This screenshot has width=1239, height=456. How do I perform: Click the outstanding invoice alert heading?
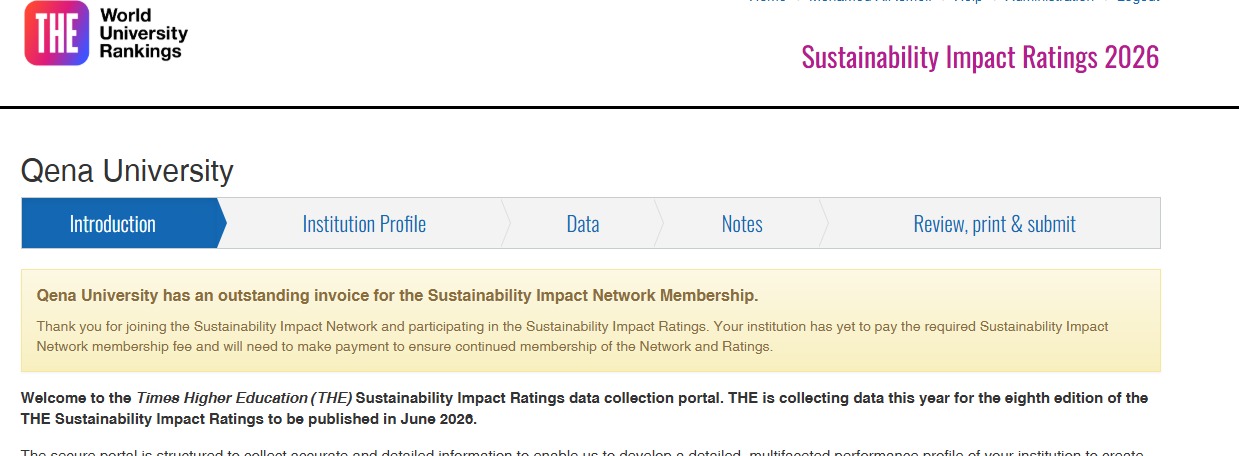point(397,295)
